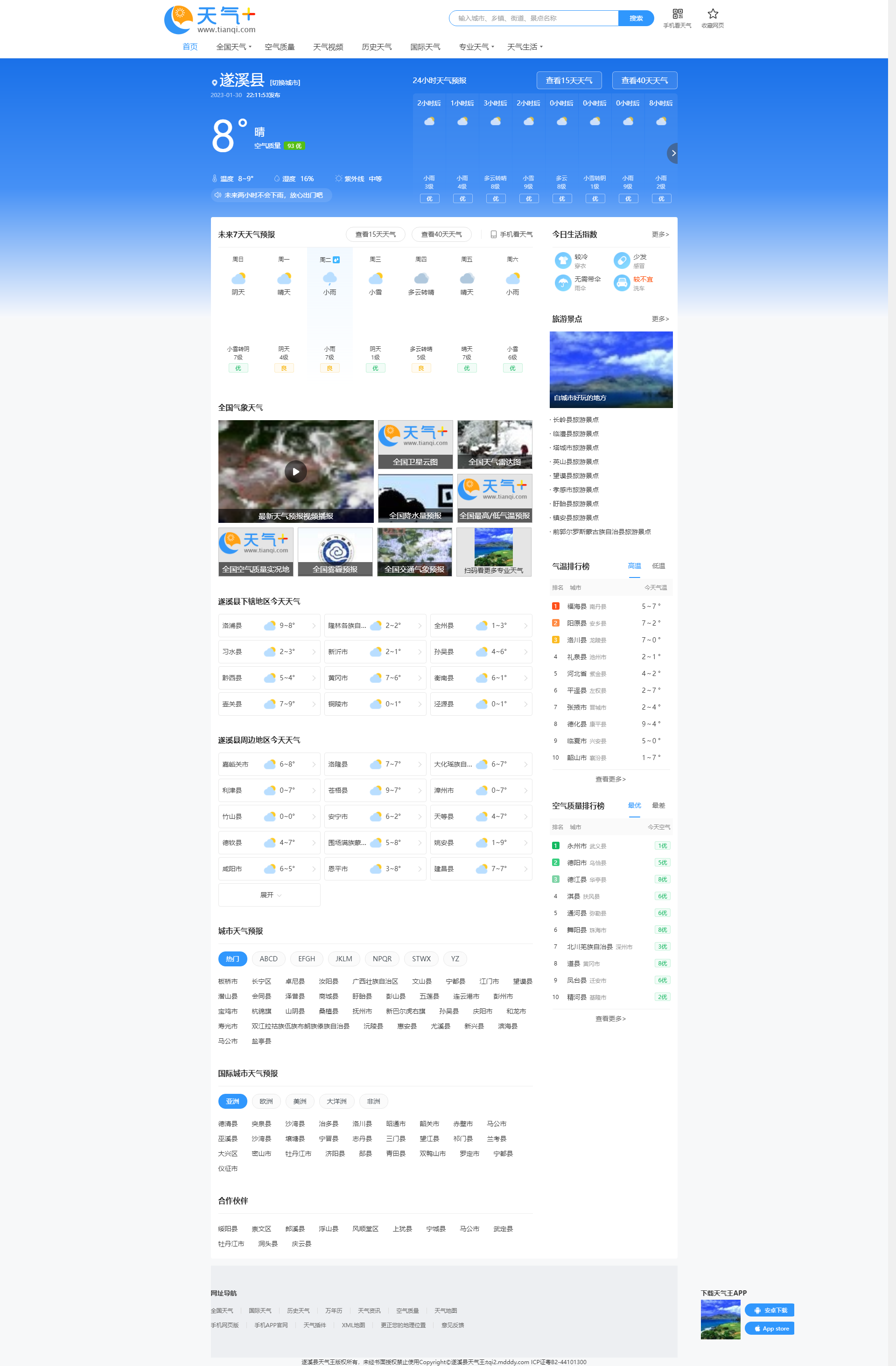Expand the surrounding areas list with 展开

pos(269,895)
